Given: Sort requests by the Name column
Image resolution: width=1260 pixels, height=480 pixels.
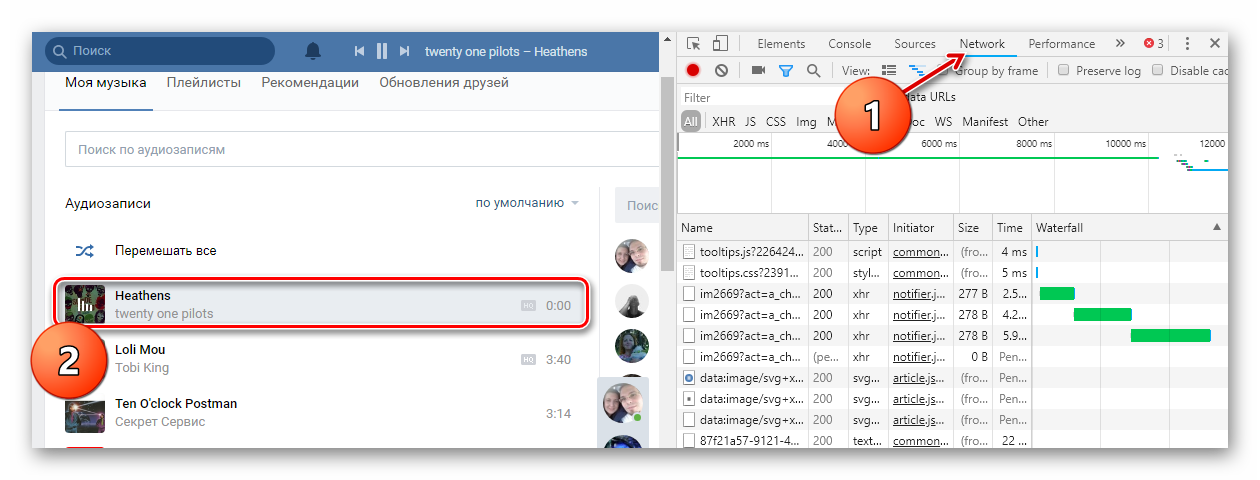Looking at the screenshot, I should click(x=743, y=228).
